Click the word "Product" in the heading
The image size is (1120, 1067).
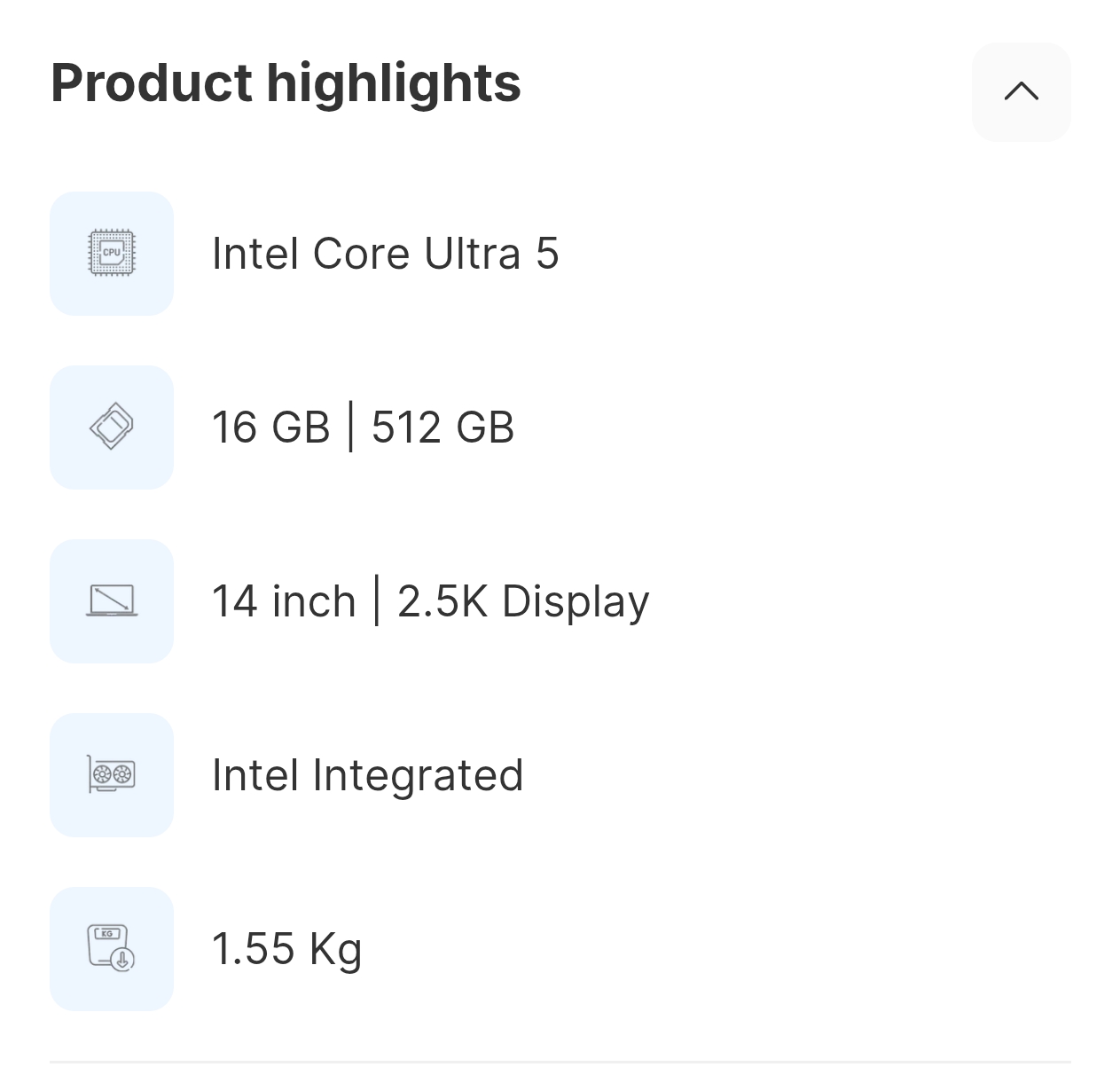pyautogui.click(x=152, y=82)
